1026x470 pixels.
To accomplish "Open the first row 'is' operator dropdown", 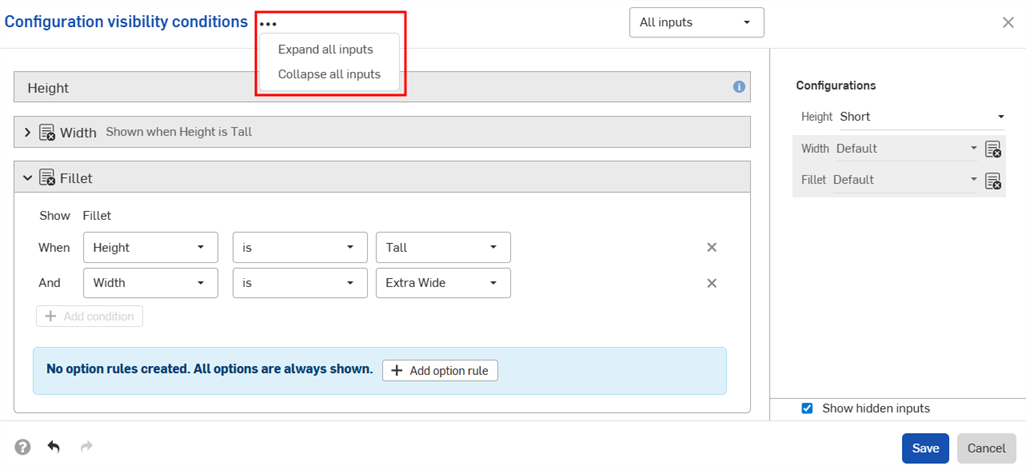I will 300,247.
